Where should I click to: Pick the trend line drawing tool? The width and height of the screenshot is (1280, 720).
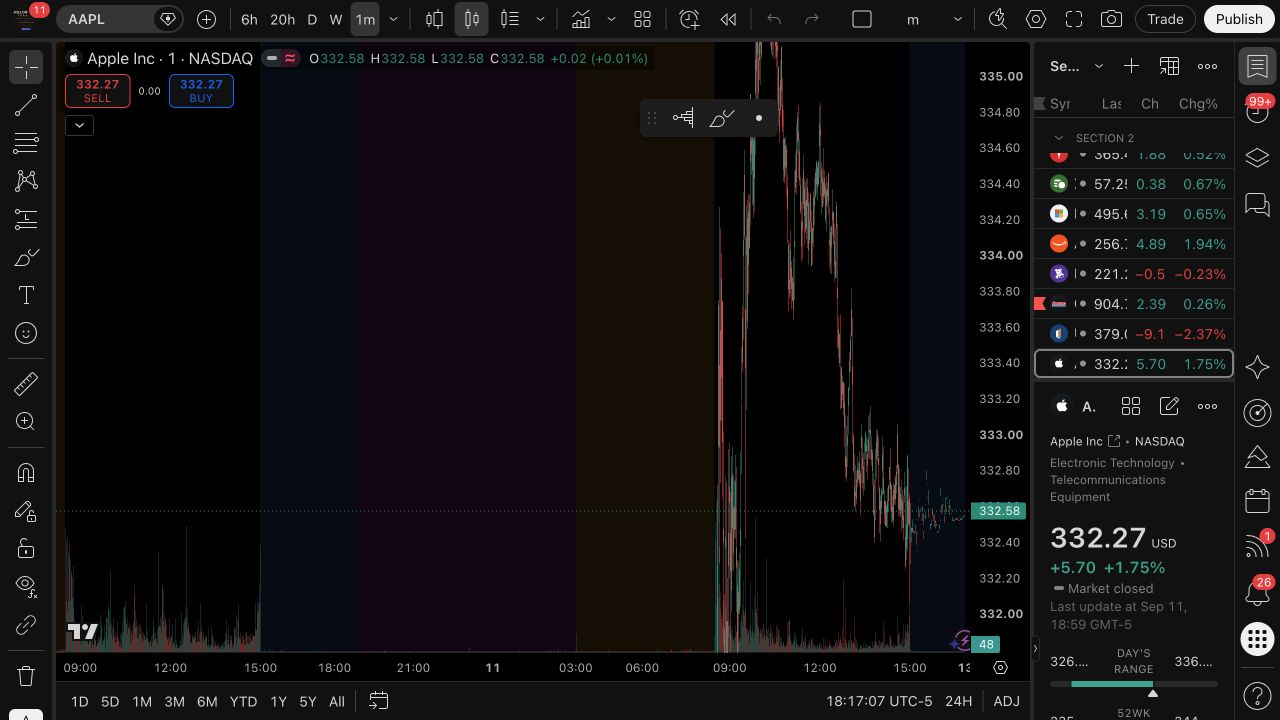point(26,105)
